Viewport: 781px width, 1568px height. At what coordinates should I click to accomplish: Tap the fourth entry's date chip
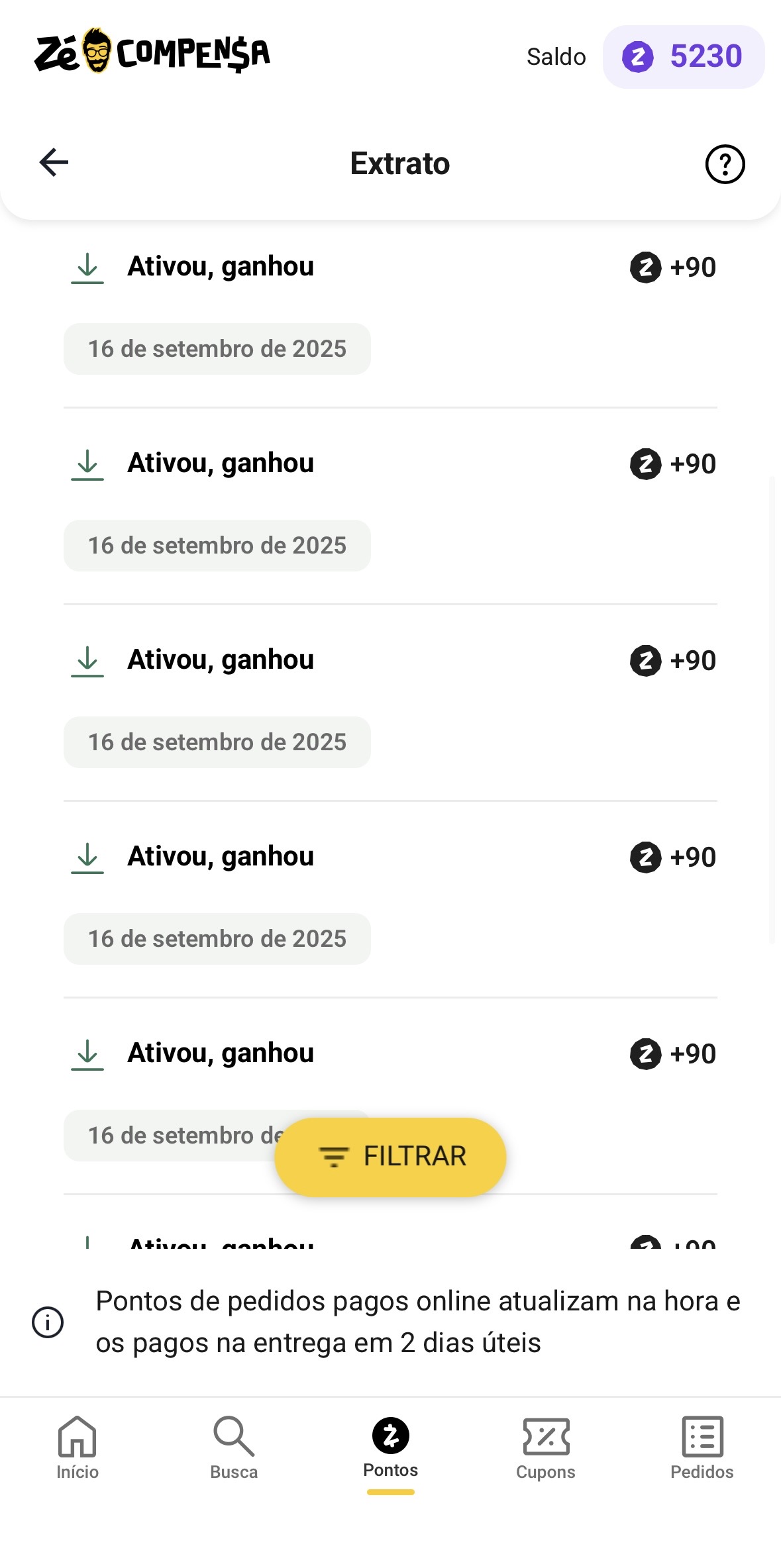coord(217,939)
